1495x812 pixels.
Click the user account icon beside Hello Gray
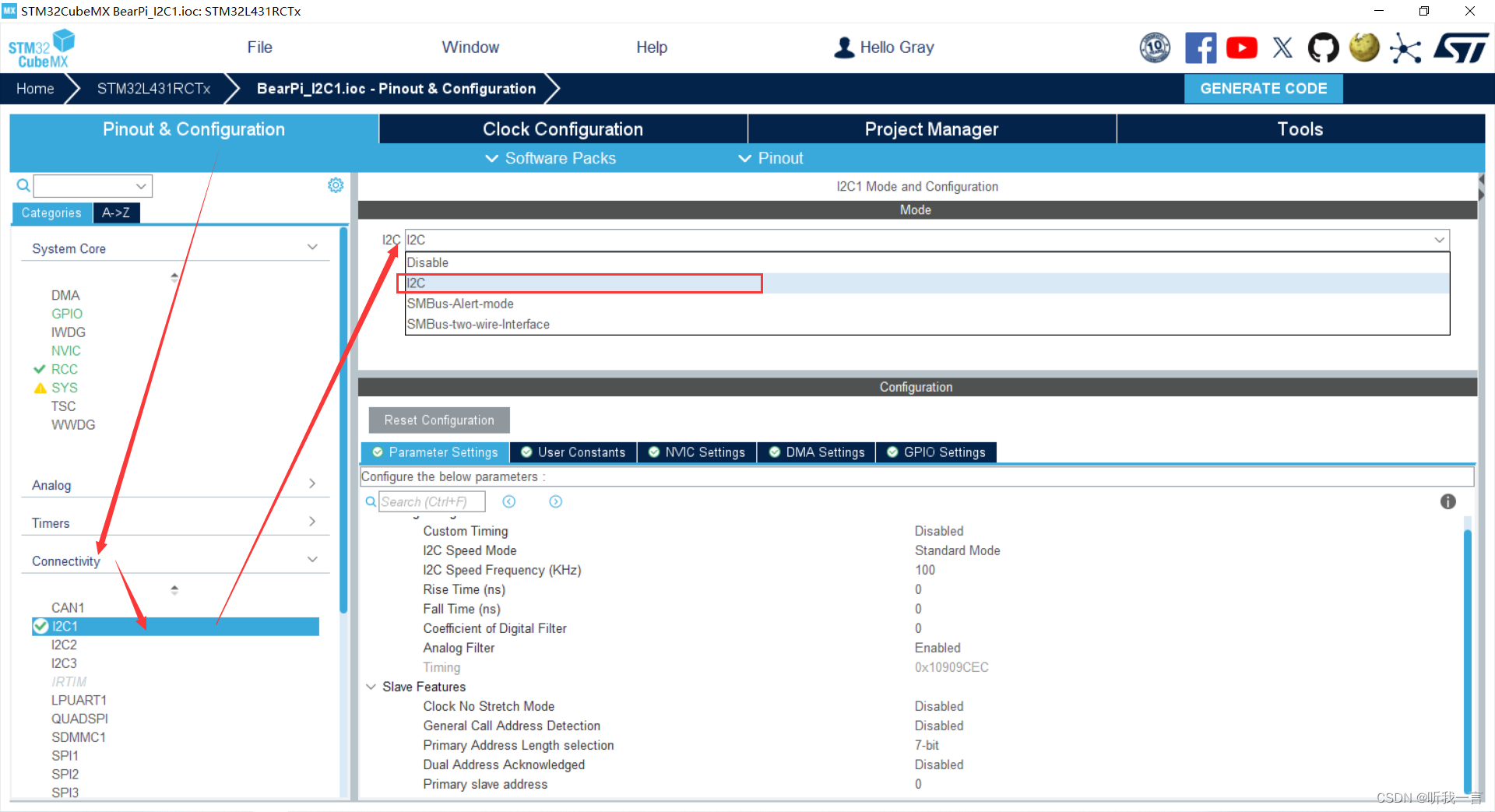coord(843,47)
